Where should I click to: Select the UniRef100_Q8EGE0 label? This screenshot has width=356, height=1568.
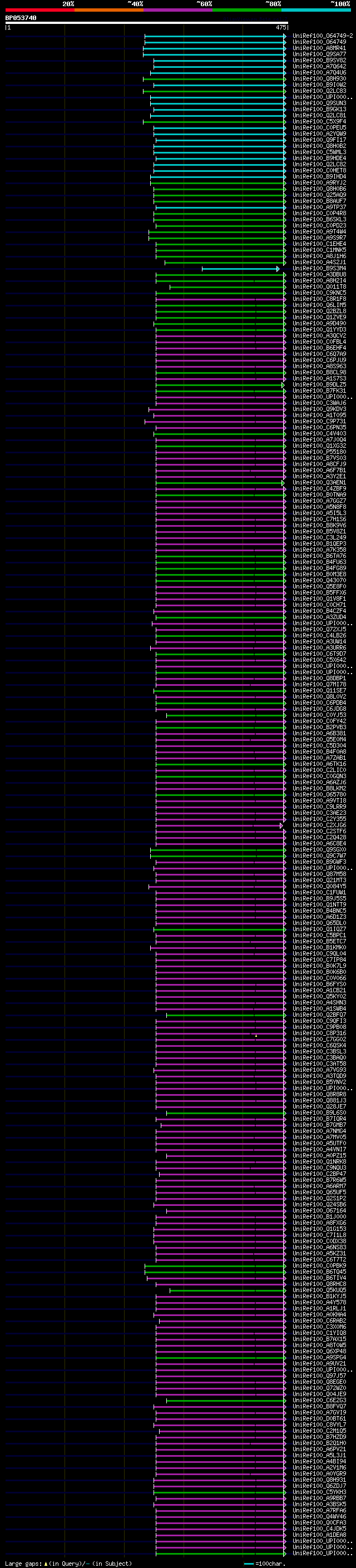(x=319, y=1382)
